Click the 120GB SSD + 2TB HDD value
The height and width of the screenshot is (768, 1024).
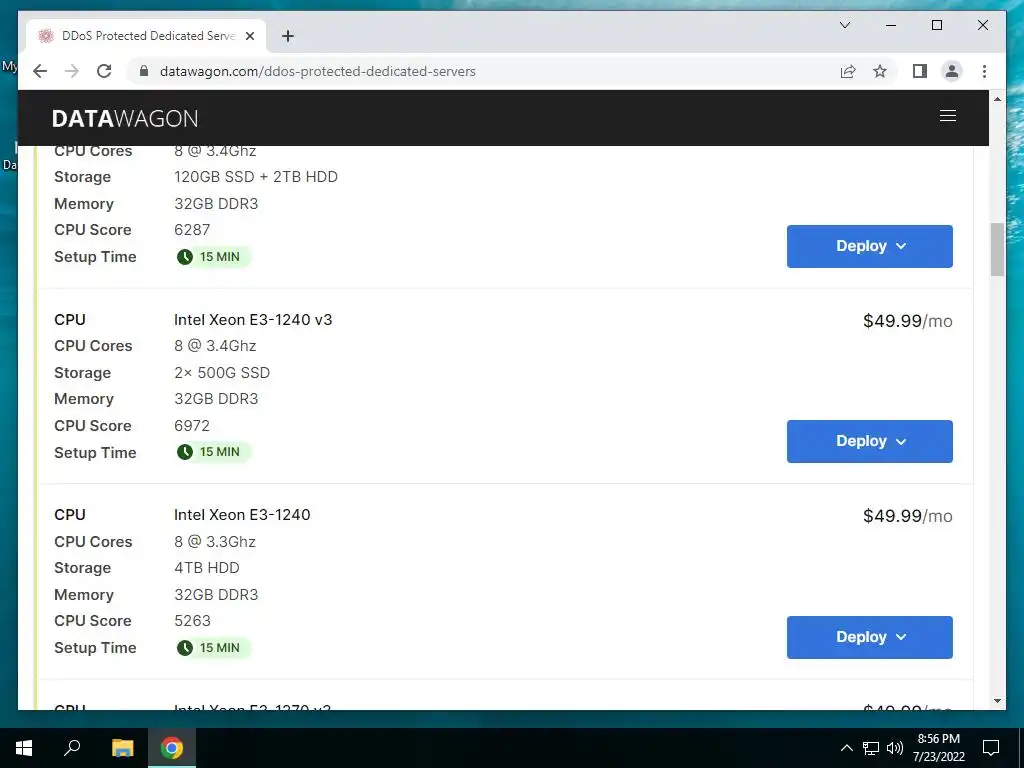pyautogui.click(x=256, y=176)
